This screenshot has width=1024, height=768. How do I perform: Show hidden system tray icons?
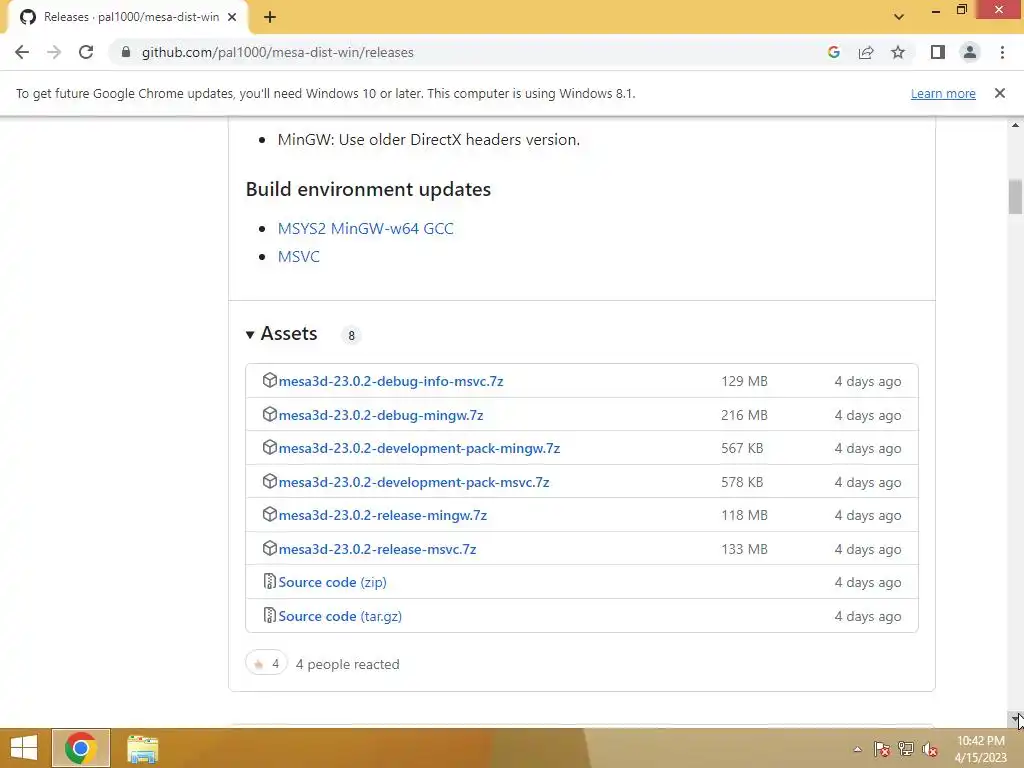(x=857, y=749)
